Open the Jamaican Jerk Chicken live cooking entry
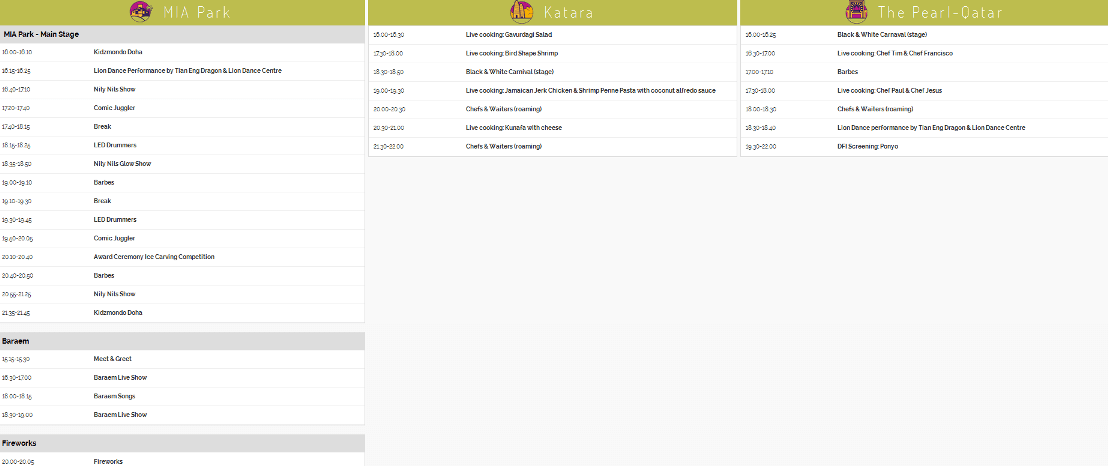 (x=590, y=90)
